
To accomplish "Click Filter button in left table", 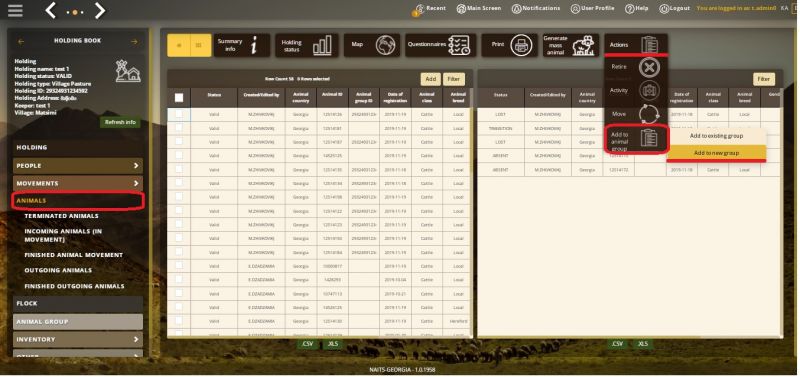I will click(x=454, y=79).
